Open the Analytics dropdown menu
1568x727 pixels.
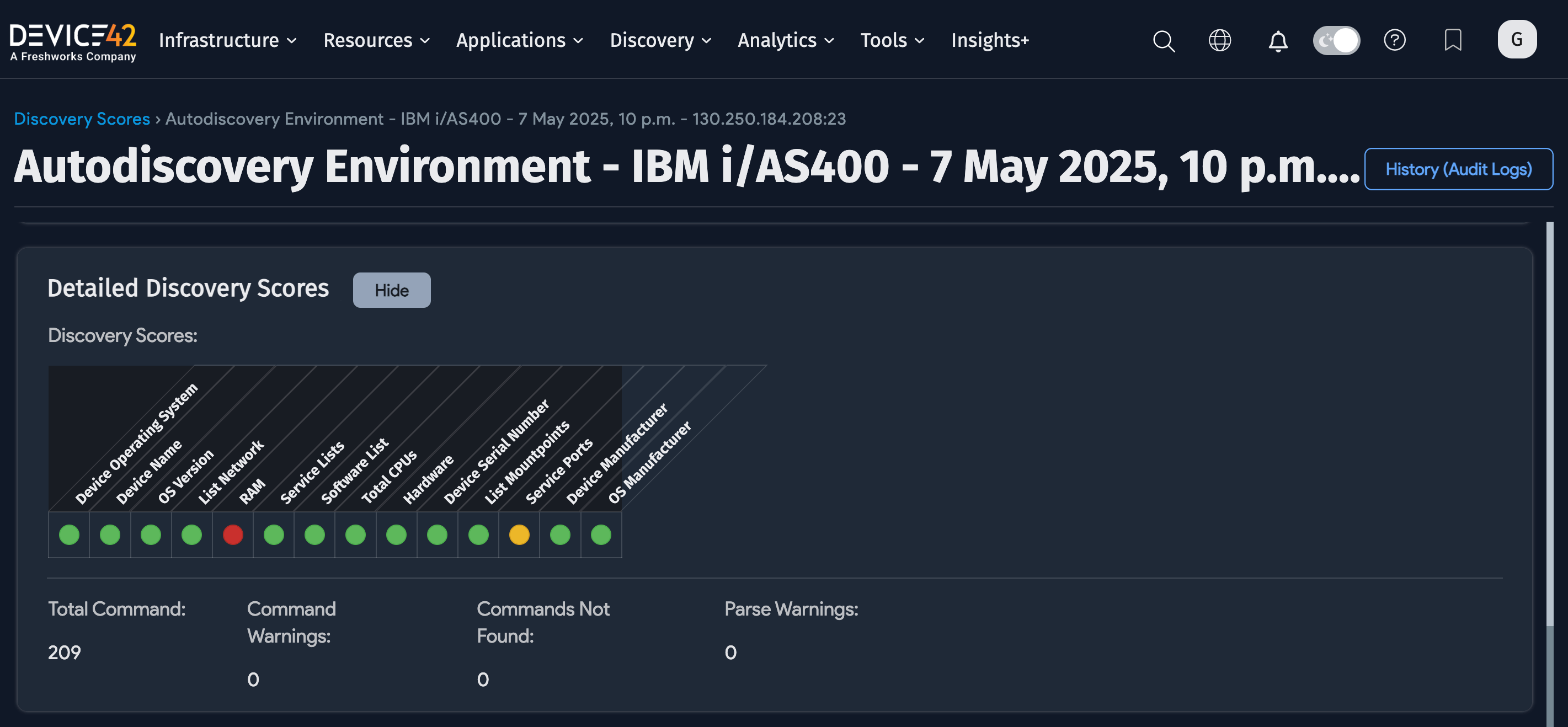click(785, 41)
